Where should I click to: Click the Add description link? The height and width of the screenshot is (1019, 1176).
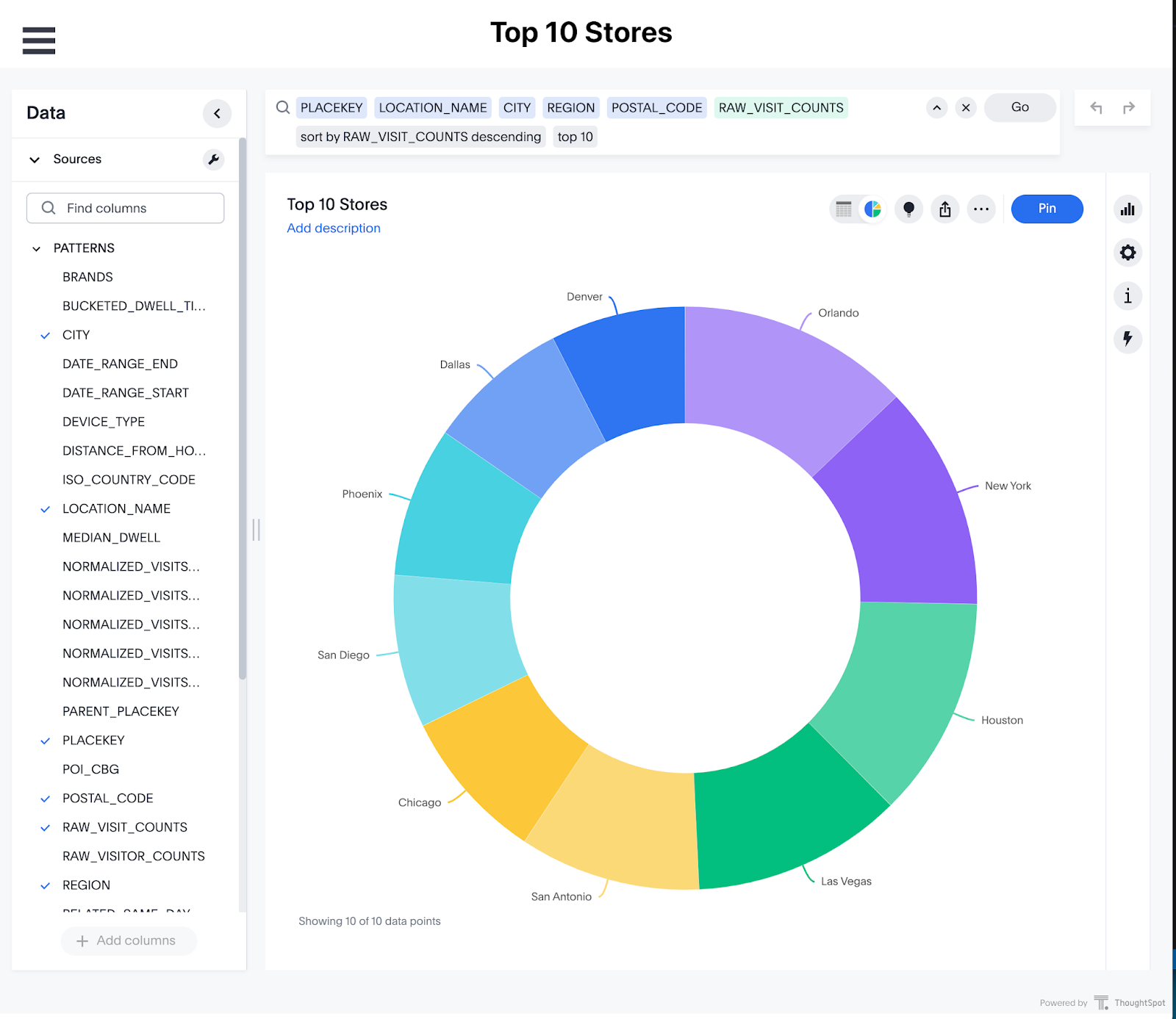334,228
